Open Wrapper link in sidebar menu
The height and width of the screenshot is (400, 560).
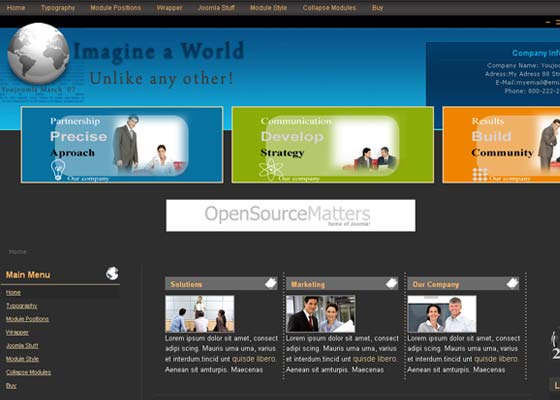[17, 332]
